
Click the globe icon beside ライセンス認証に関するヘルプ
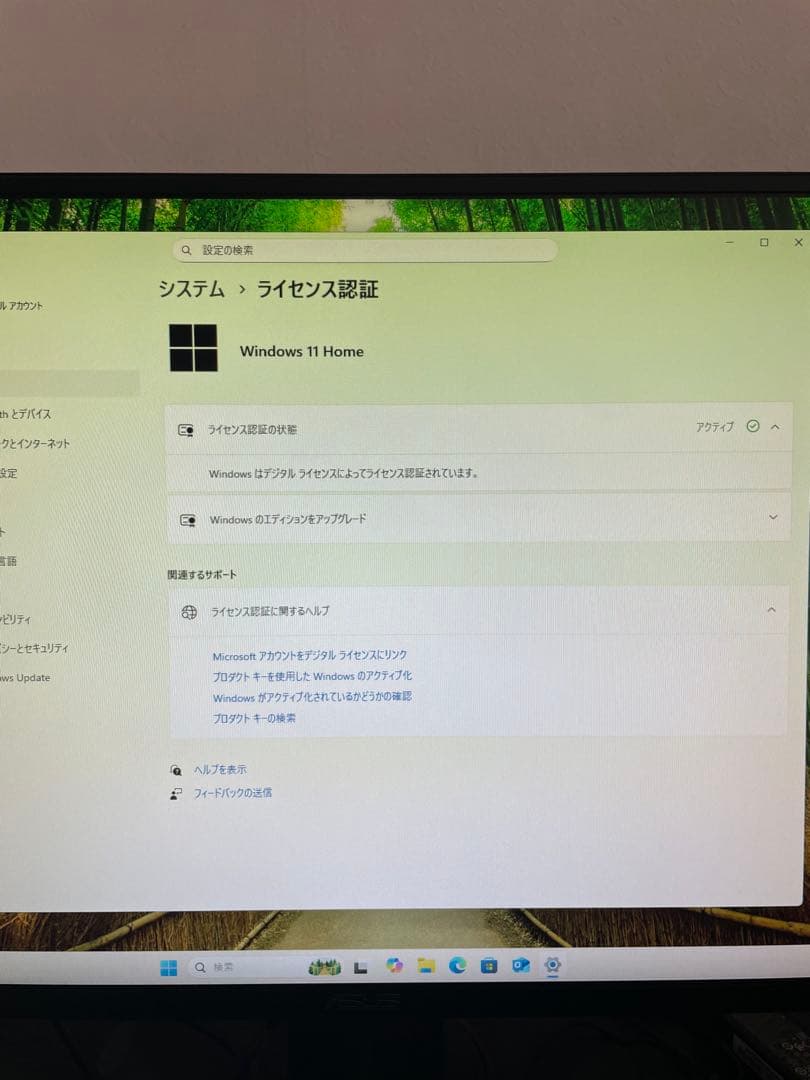tap(189, 612)
